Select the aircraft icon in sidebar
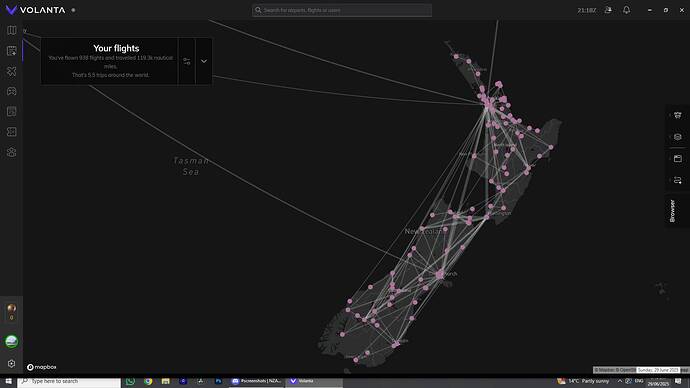This screenshot has width=690, height=388. click(11, 71)
